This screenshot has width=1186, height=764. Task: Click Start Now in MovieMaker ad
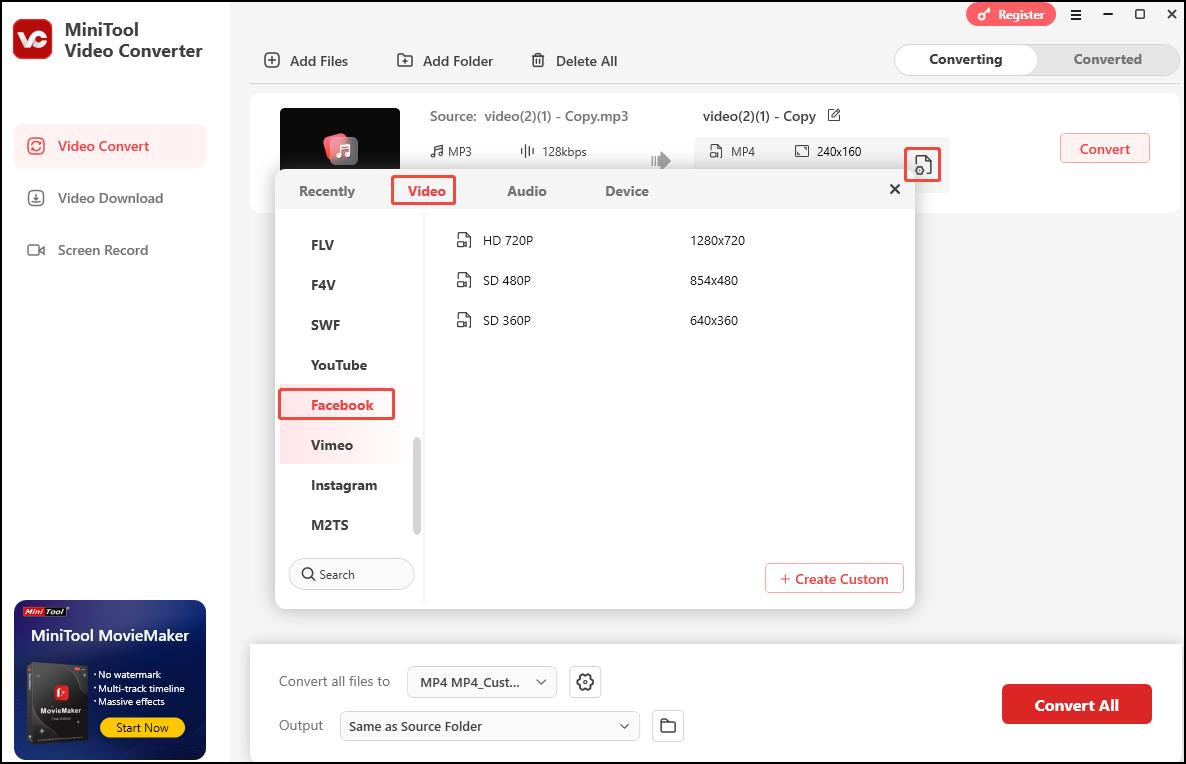pos(142,728)
